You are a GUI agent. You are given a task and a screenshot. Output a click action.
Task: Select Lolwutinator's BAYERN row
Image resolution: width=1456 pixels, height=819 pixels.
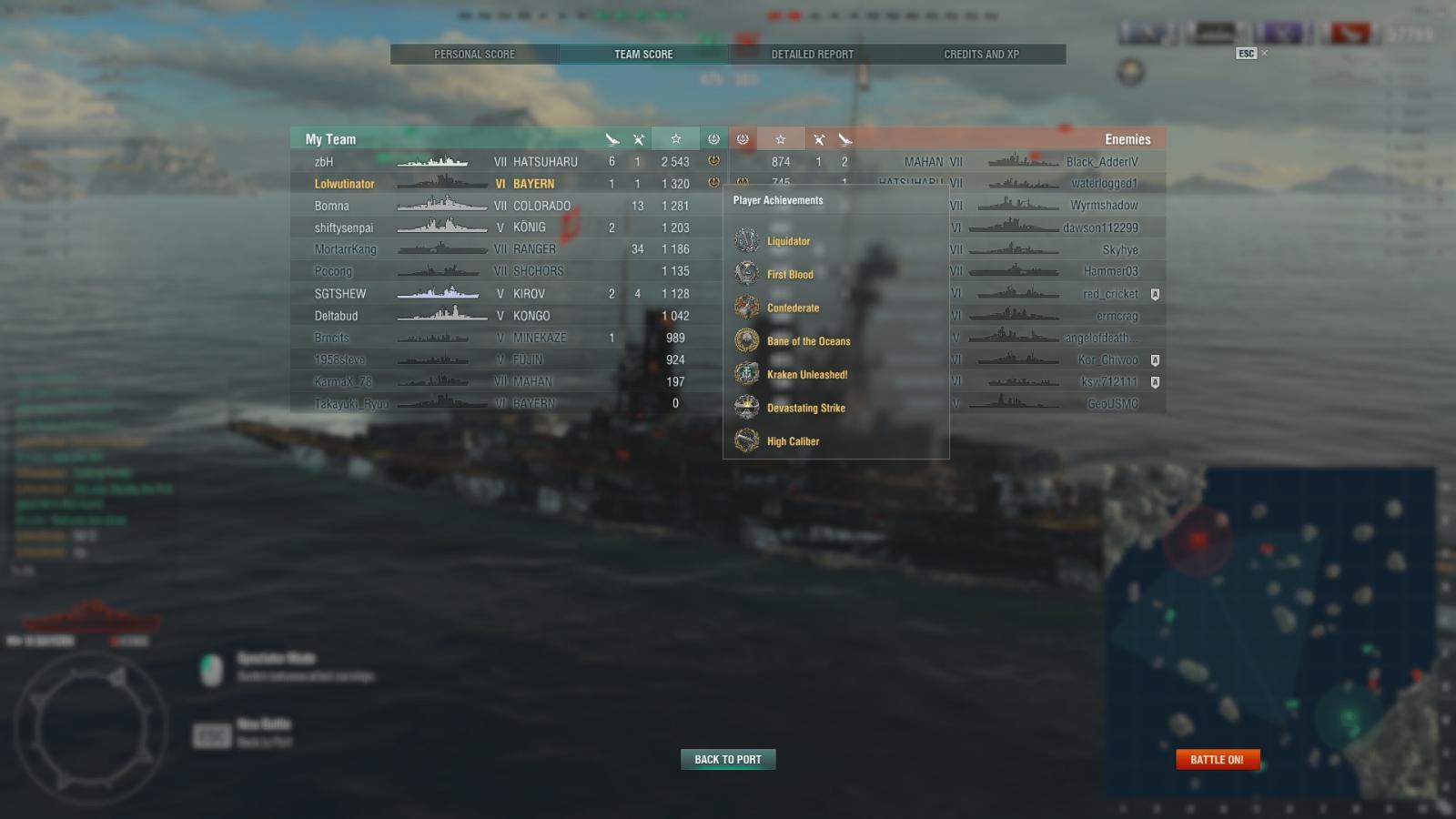(507, 184)
